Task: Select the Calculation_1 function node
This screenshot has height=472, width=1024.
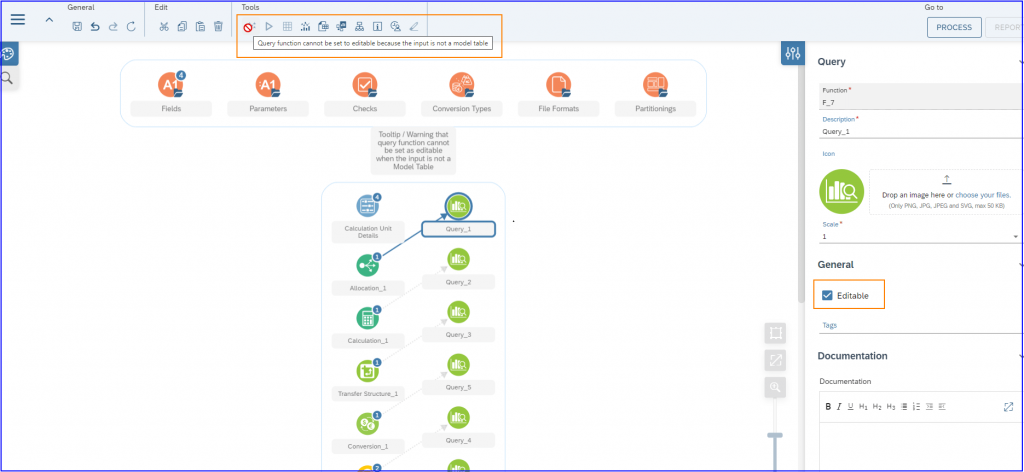Action: coord(367,318)
